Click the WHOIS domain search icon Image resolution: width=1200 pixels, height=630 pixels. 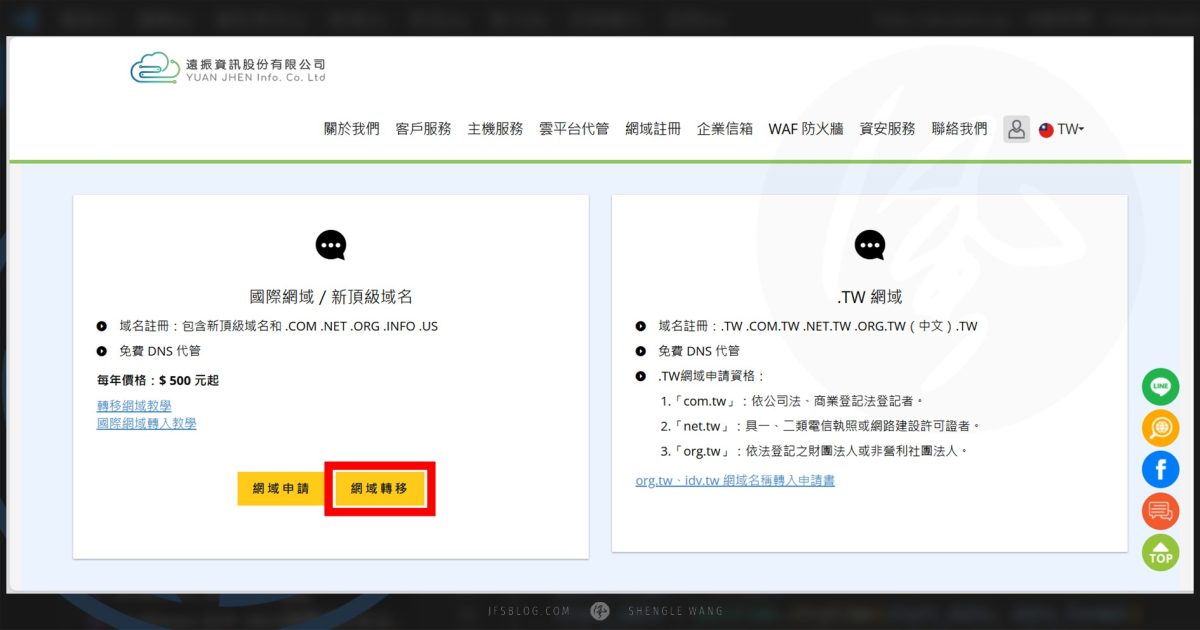pos(1160,428)
